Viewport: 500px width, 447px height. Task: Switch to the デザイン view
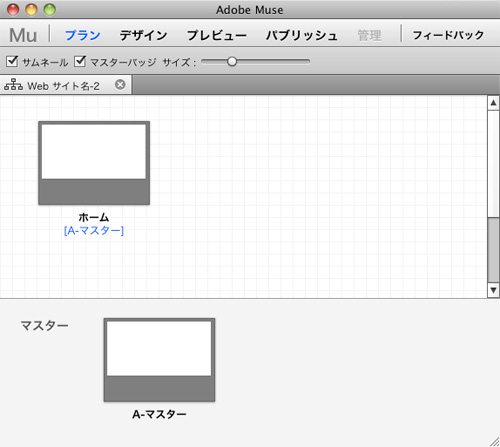(143, 35)
